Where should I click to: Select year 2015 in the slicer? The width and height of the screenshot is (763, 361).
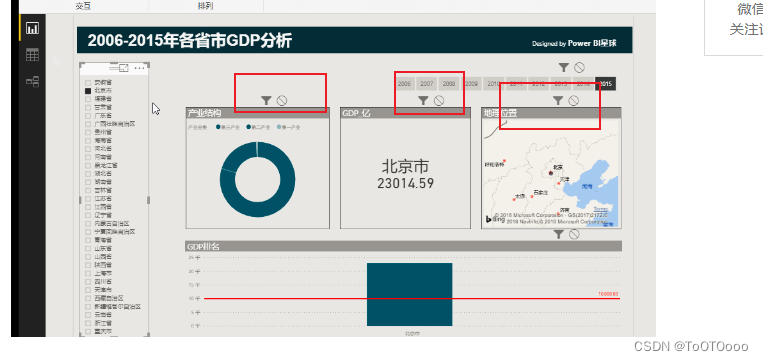[605, 84]
